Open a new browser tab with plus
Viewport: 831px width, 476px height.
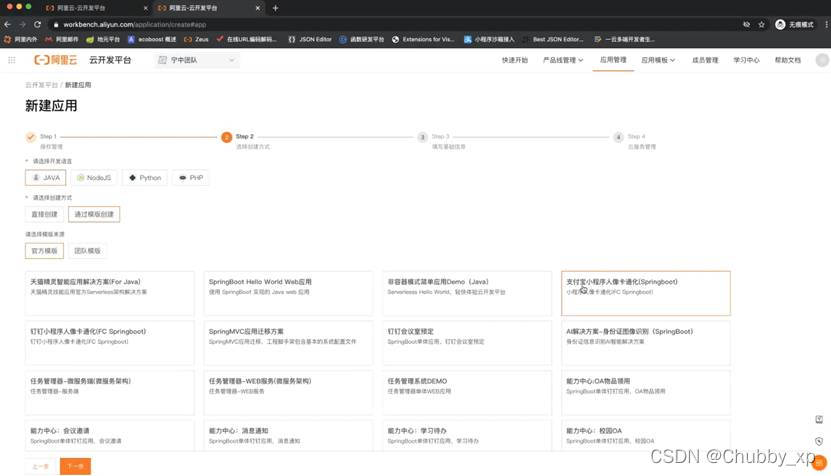275,8
